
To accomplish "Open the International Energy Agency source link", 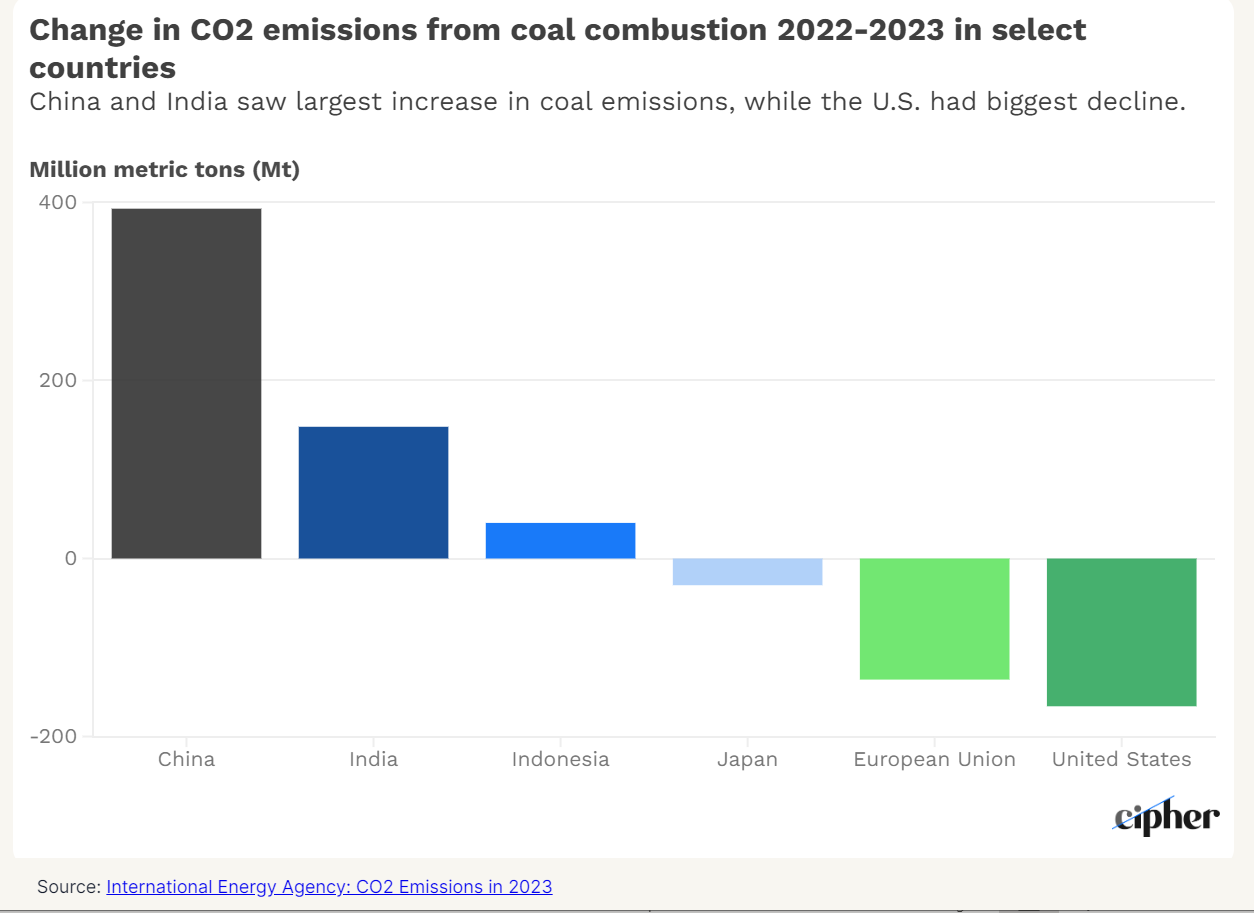I will coord(329,887).
